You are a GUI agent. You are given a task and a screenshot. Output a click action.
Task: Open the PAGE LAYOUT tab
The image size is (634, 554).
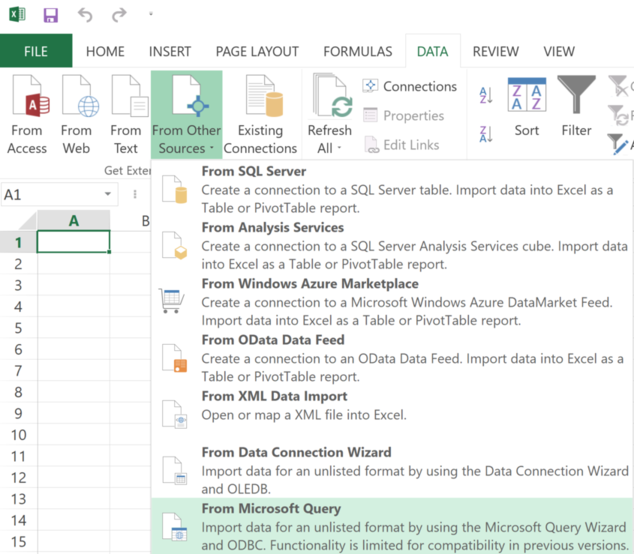tap(257, 51)
